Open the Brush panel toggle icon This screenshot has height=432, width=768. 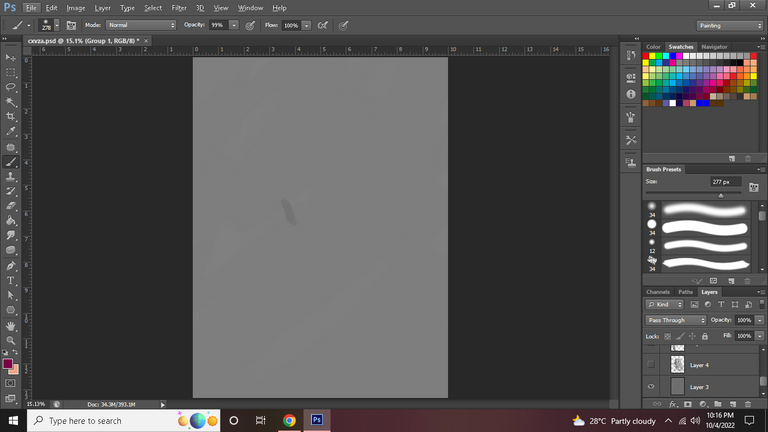[x=71, y=25]
